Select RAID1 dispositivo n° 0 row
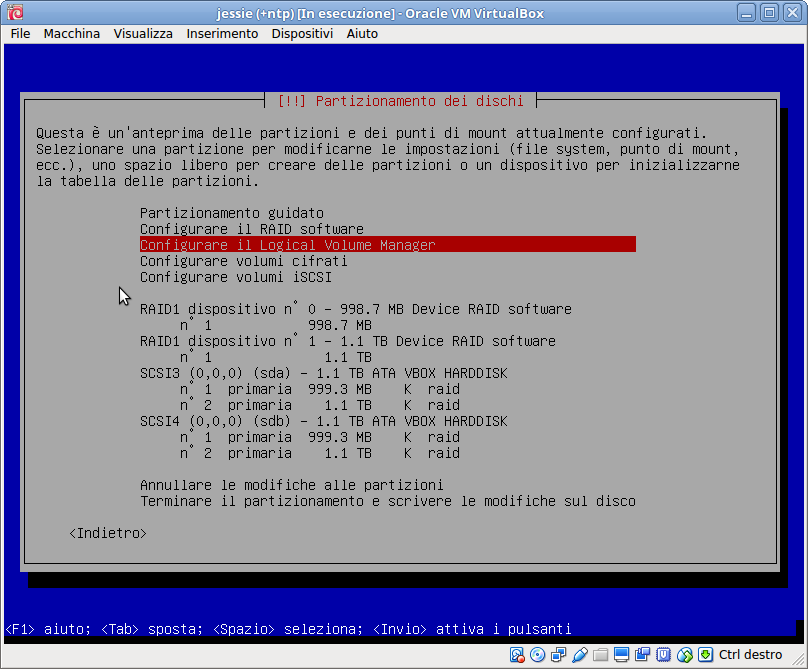 tap(356, 309)
